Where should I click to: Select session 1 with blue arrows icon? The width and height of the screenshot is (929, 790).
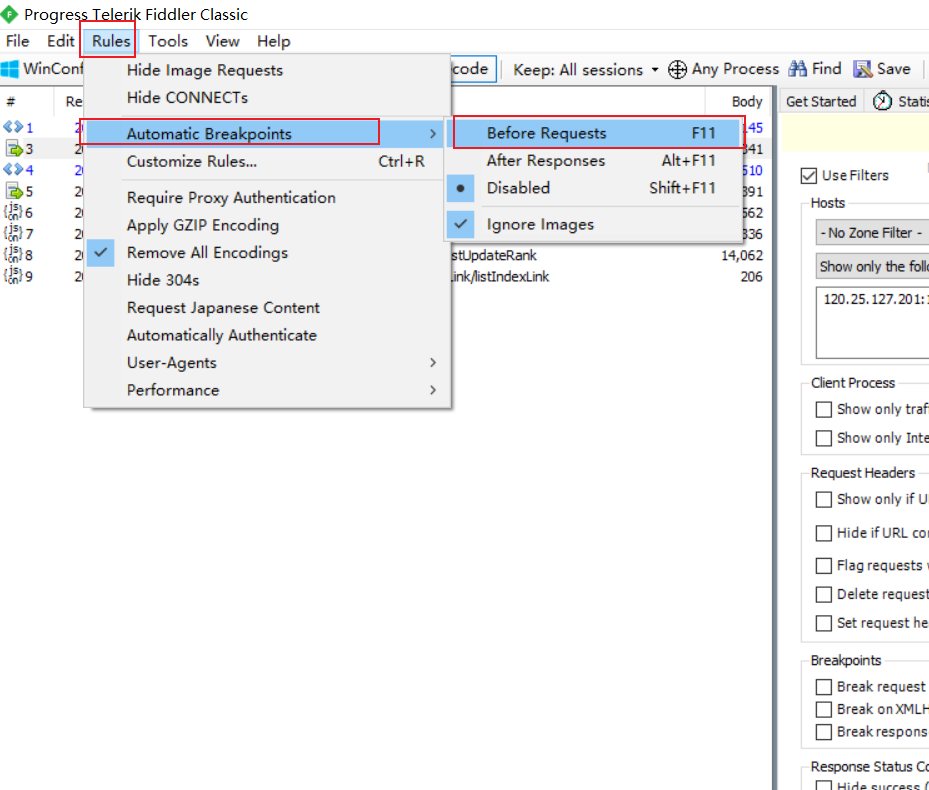13,127
